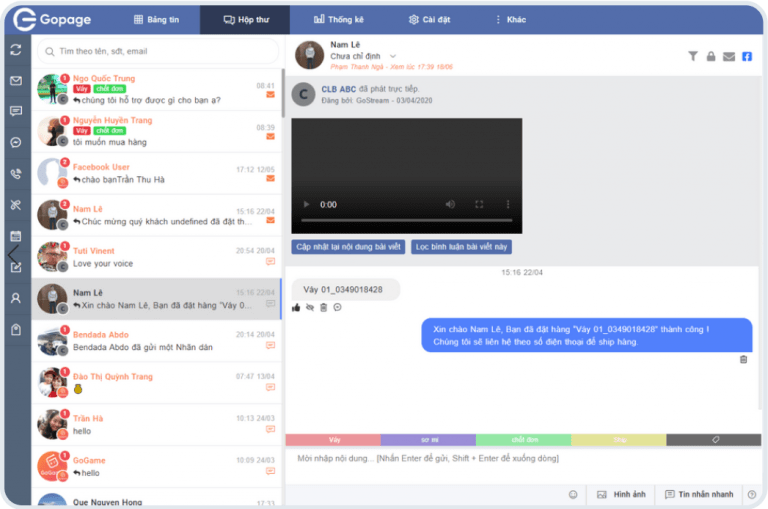Click the phone call icon in sidebar
Image resolution: width=768 pixels, height=509 pixels.
click(16, 174)
